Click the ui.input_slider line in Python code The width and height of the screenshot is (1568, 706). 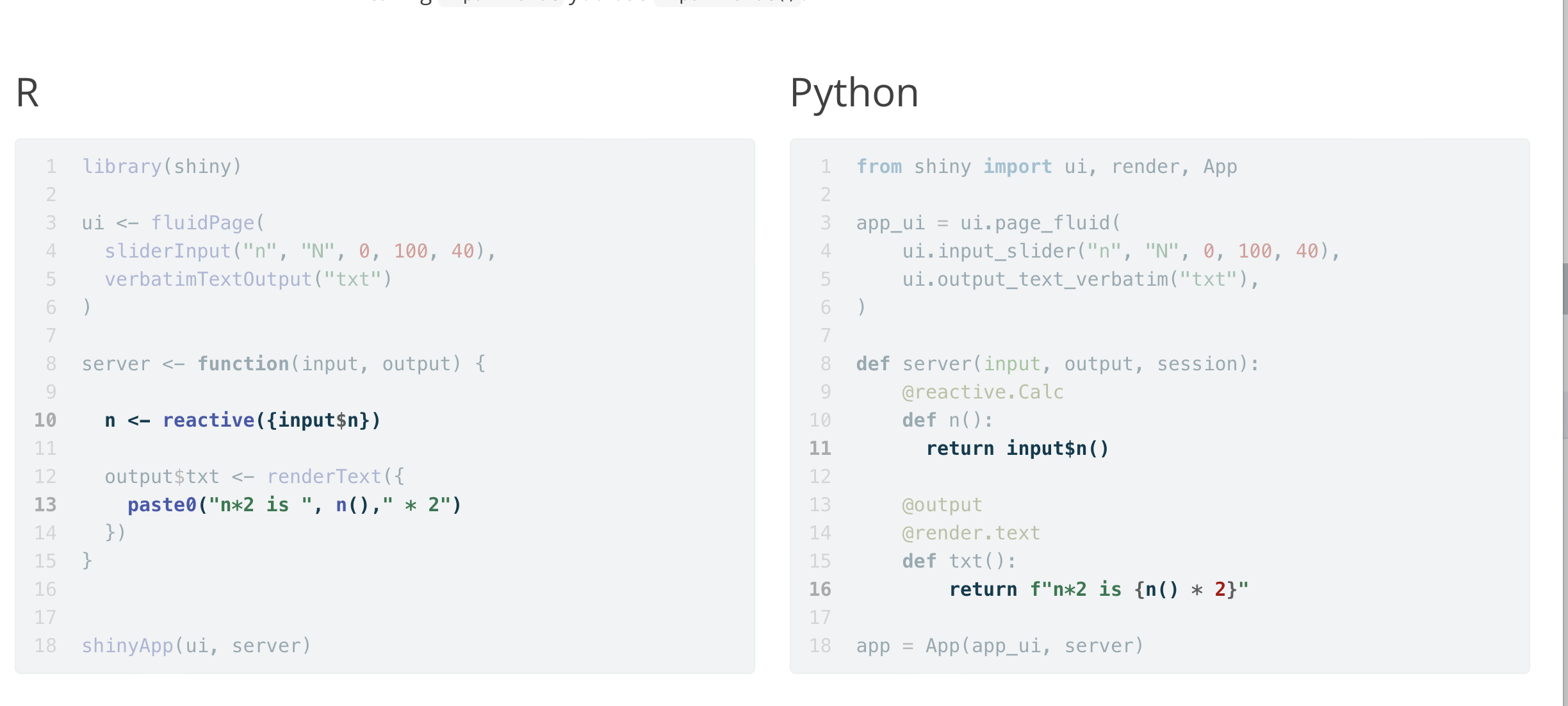coord(1120,251)
